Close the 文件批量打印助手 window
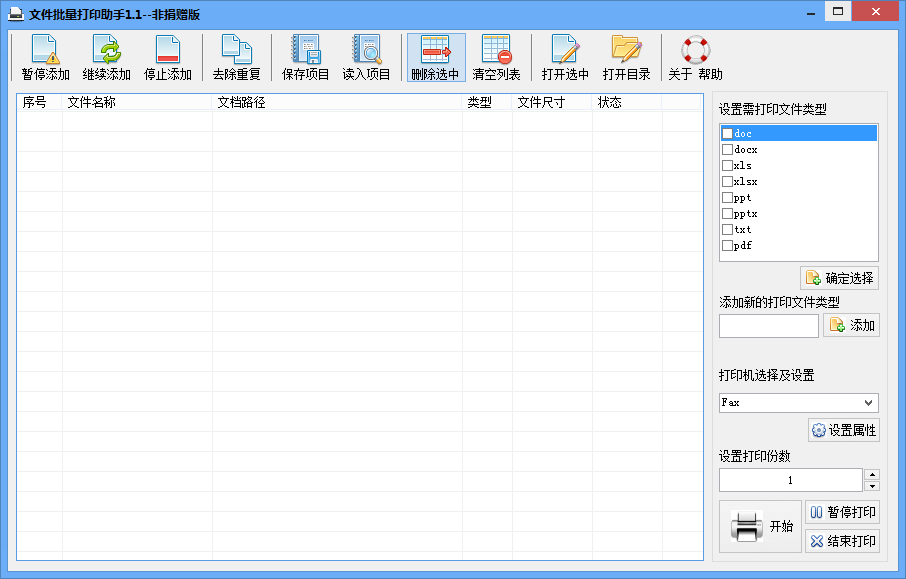The width and height of the screenshot is (906, 579). point(875,12)
